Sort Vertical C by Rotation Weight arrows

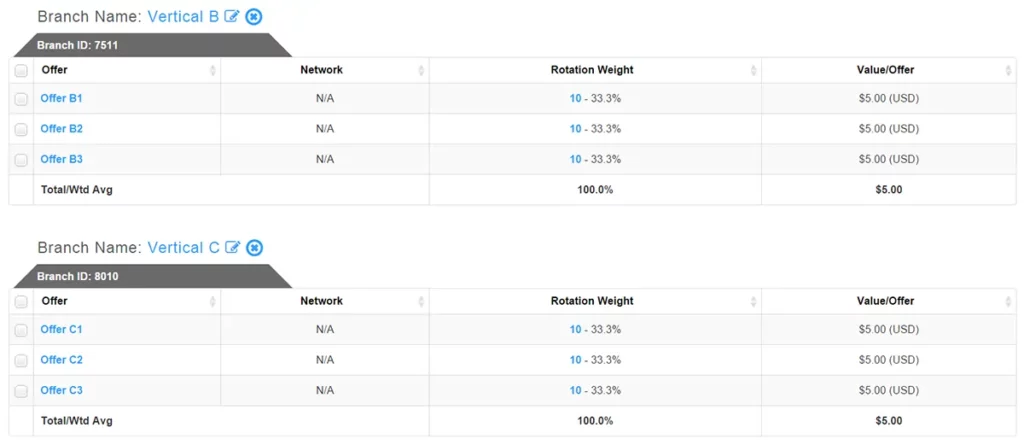tap(753, 301)
